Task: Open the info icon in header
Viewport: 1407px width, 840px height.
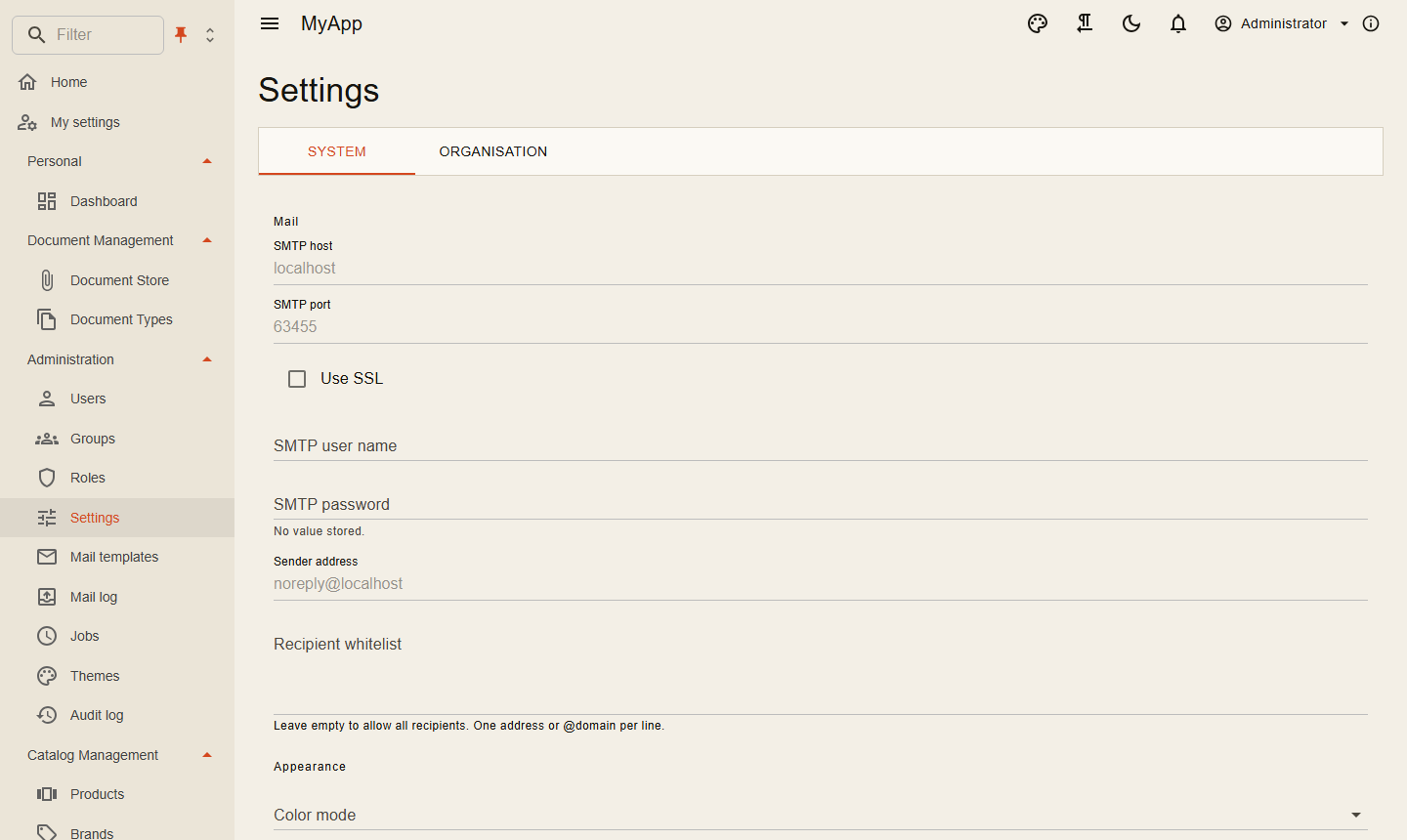Action: (1371, 23)
